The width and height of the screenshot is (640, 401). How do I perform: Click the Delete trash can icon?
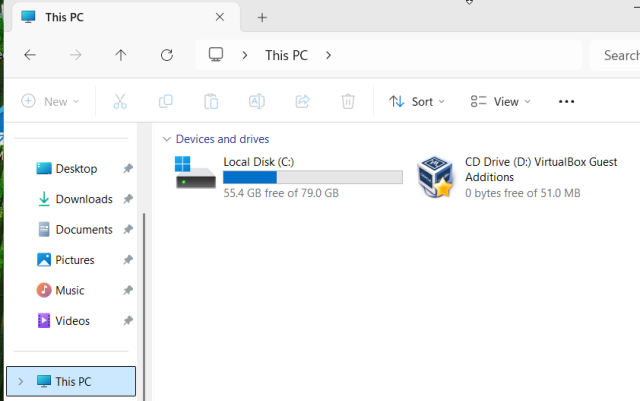tap(348, 101)
